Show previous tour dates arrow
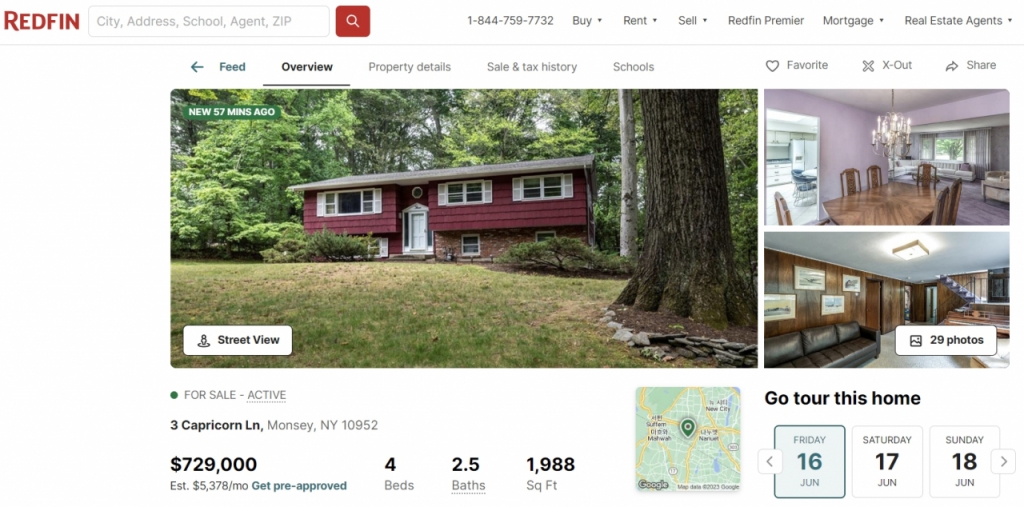The image size is (1024, 507). click(770, 461)
